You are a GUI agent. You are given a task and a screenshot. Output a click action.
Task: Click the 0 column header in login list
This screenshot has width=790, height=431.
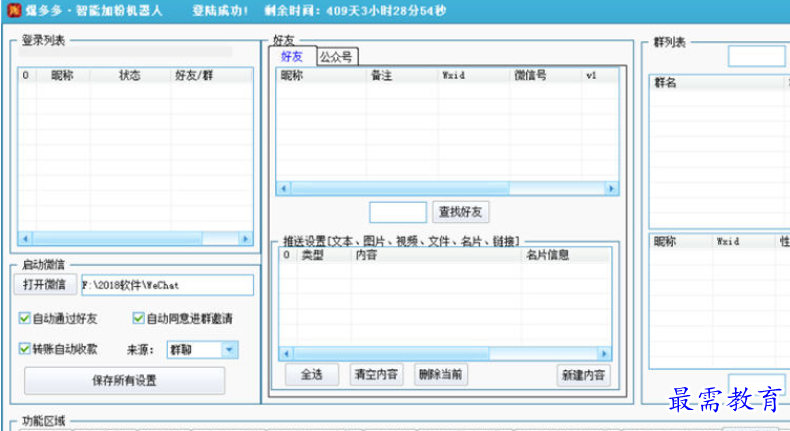[x=27, y=76]
